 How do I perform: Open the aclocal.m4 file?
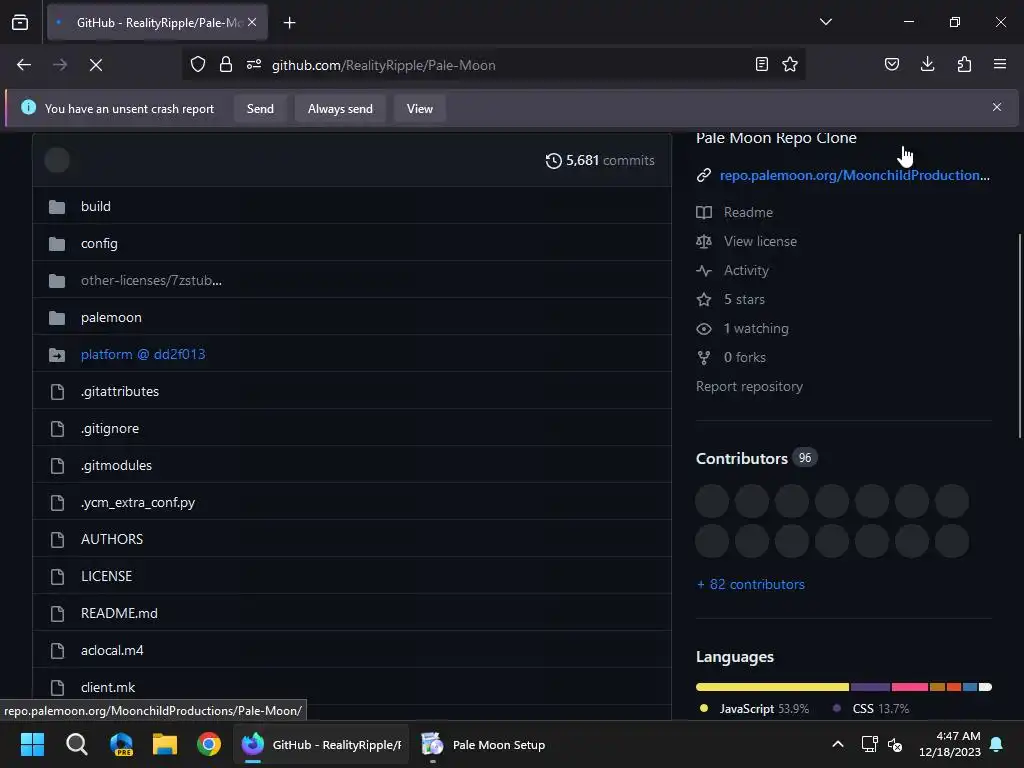112,650
